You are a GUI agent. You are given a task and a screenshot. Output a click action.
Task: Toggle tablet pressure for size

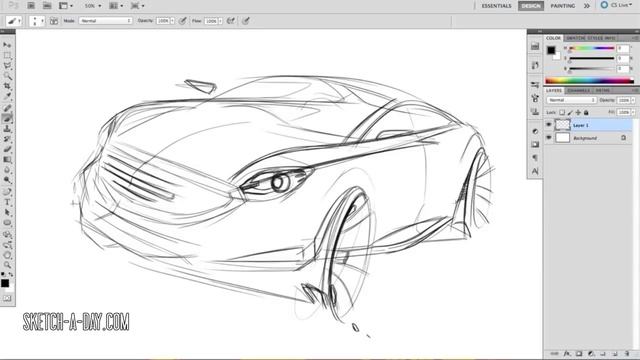coord(246,20)
